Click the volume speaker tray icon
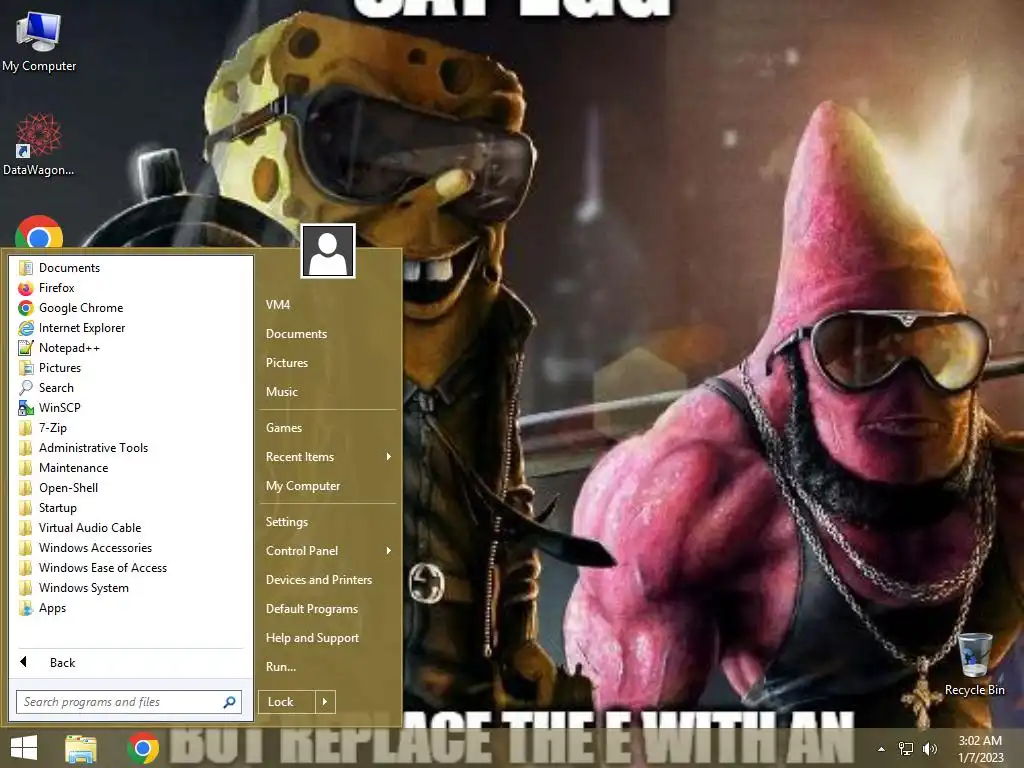Image resolution: width=1024 pixels, height=768 pixels. coord(929,749)
